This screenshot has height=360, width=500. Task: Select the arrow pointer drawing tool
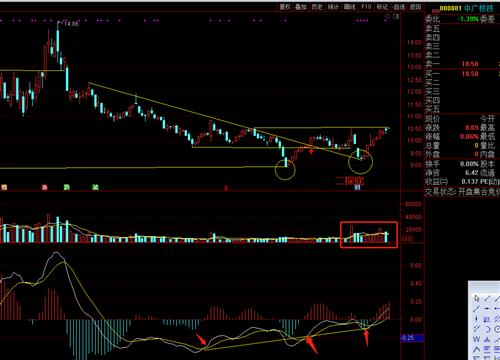[477, 298]
